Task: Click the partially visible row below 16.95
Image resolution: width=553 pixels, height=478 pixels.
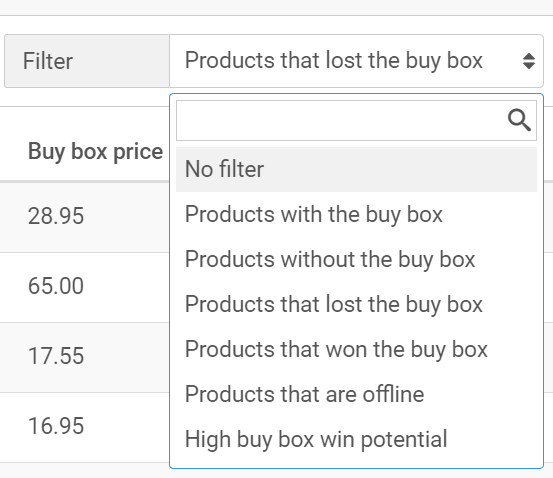Action: [85, 471]
